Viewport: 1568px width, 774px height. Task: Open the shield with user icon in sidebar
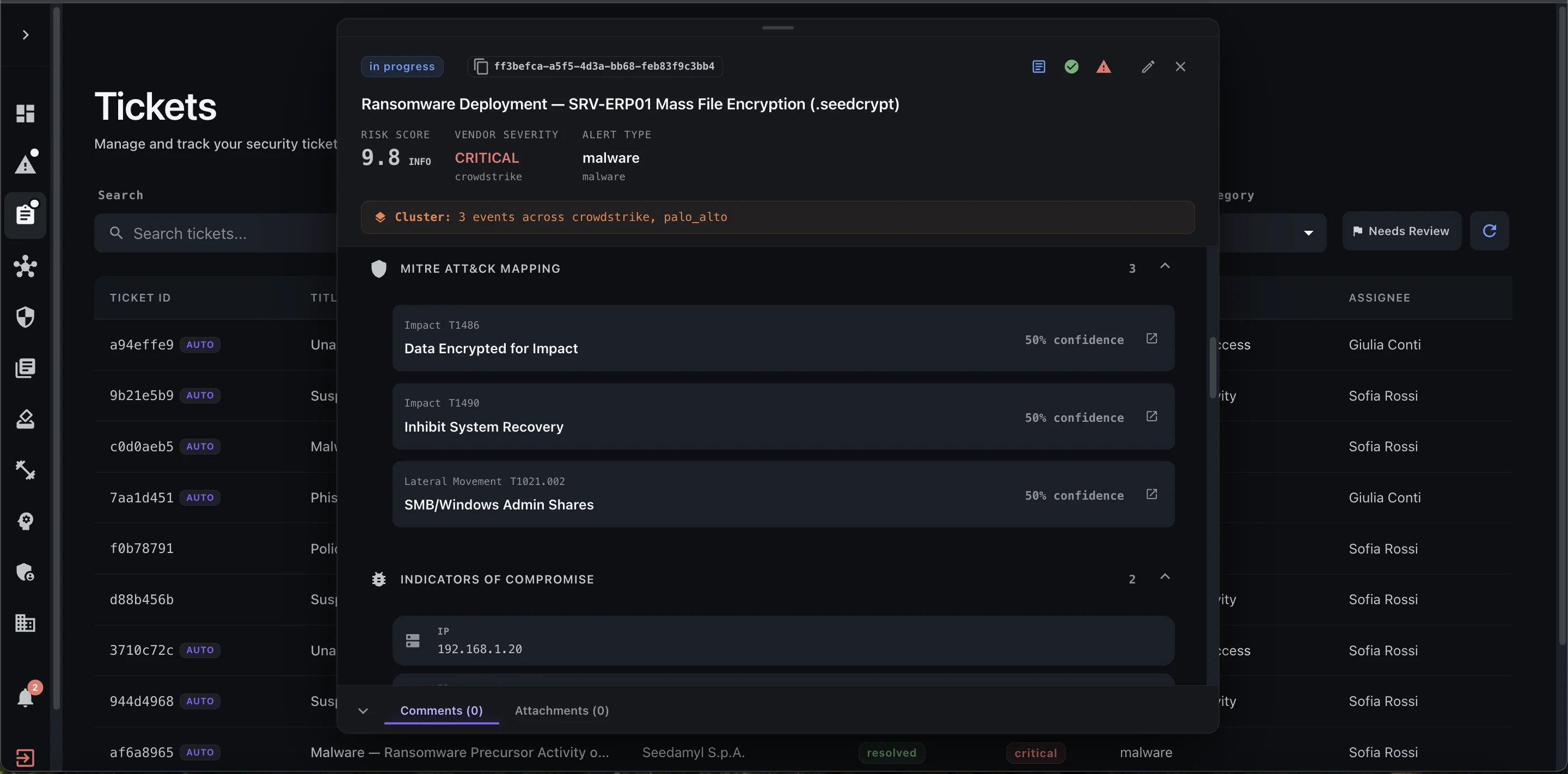tap(25, 572)
